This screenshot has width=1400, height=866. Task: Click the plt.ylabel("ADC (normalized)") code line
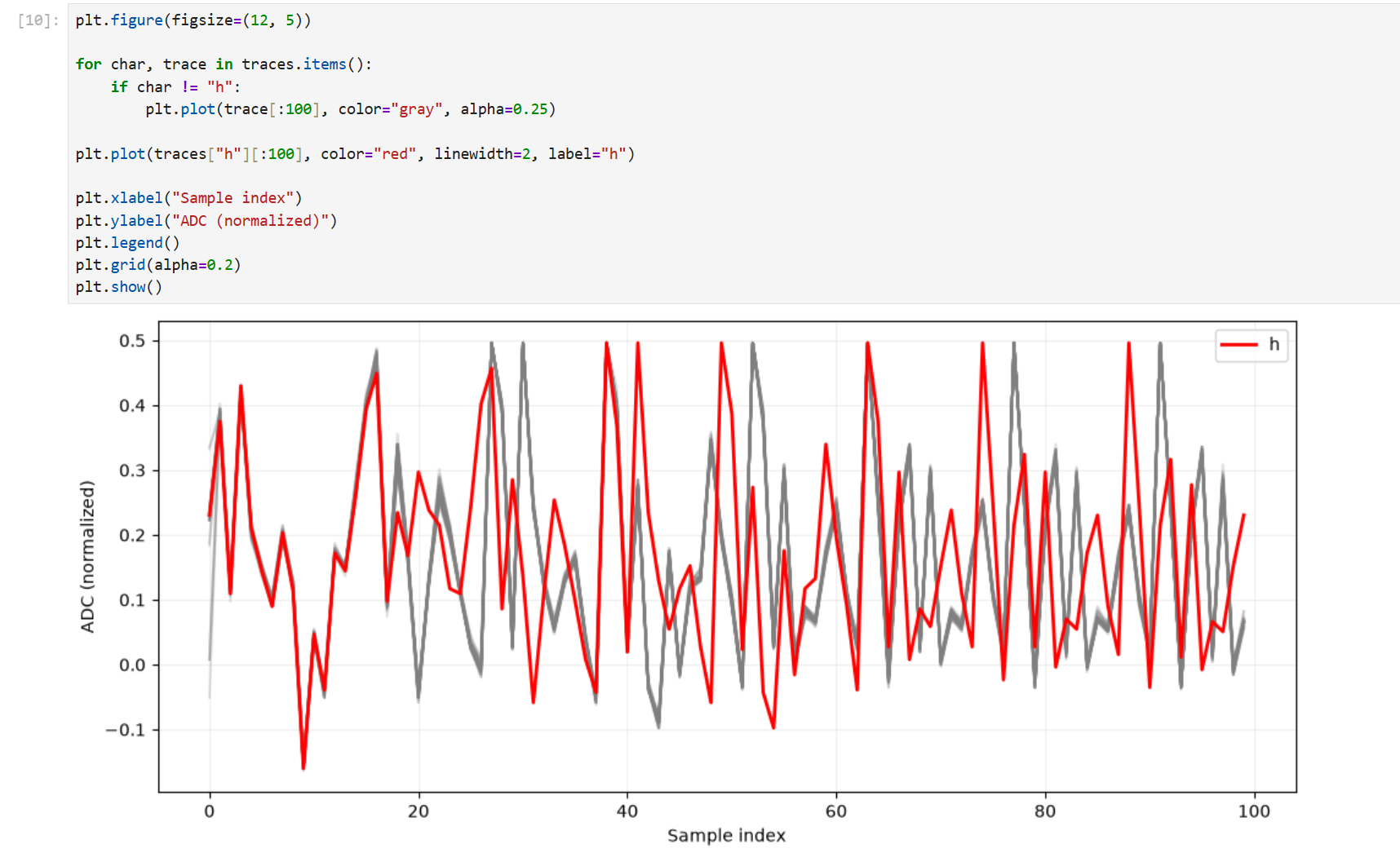206,220
